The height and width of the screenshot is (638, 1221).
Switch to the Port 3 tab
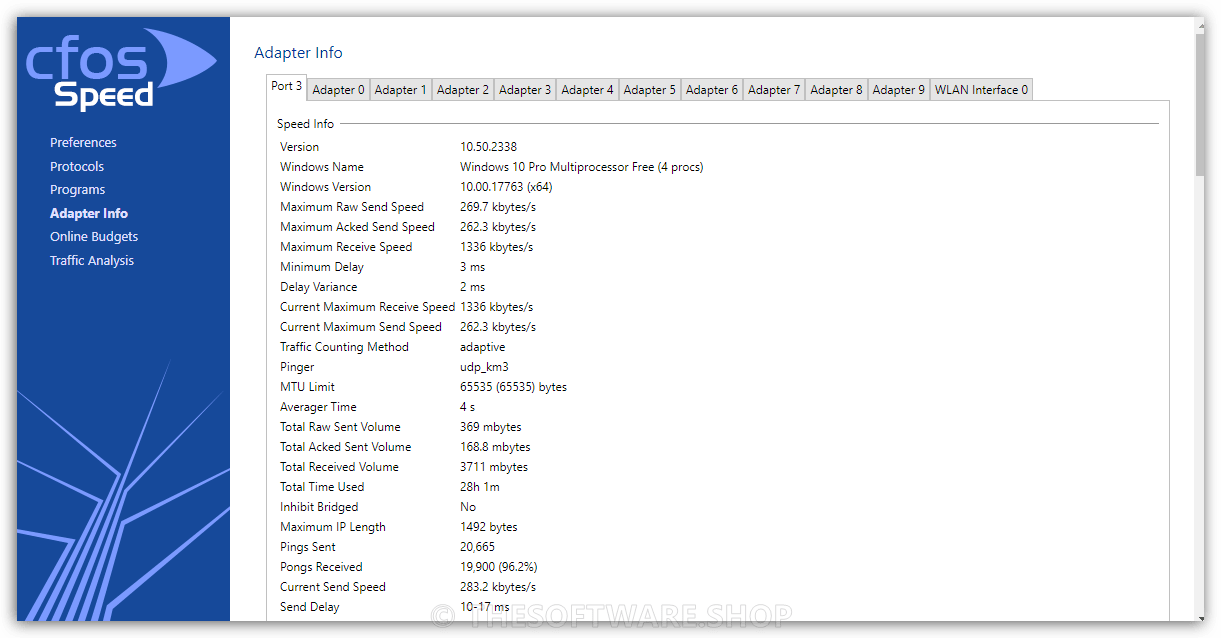286,87
